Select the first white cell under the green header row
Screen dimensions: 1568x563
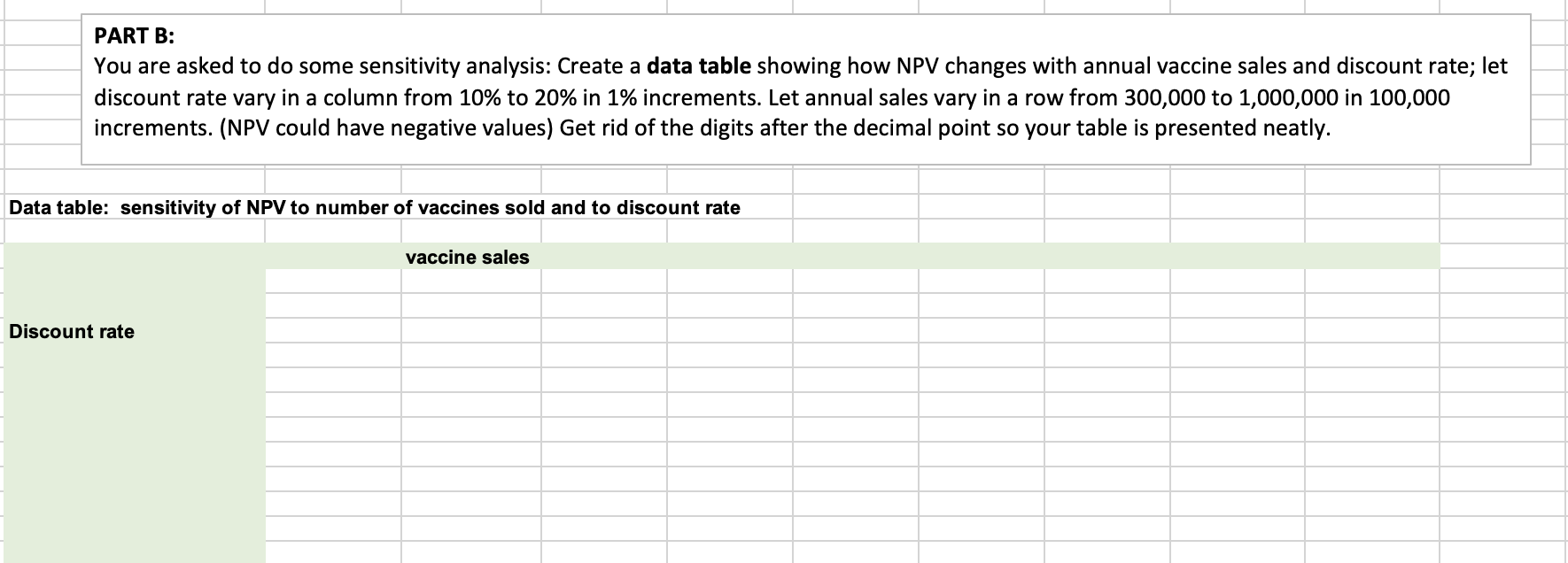tap(332, 281)
